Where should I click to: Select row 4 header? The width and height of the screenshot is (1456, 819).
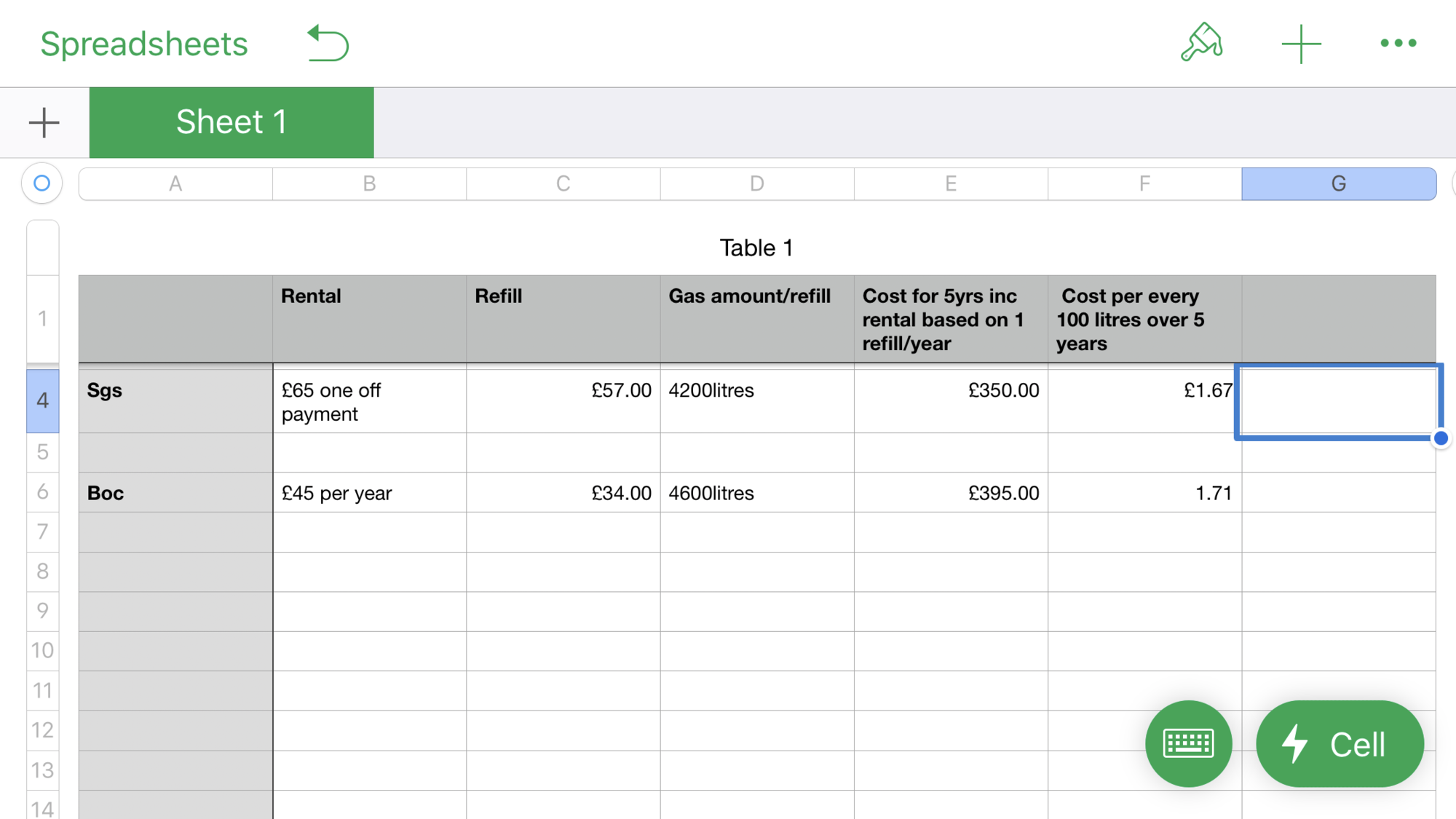pyautogui.click(x=43, y=400)
